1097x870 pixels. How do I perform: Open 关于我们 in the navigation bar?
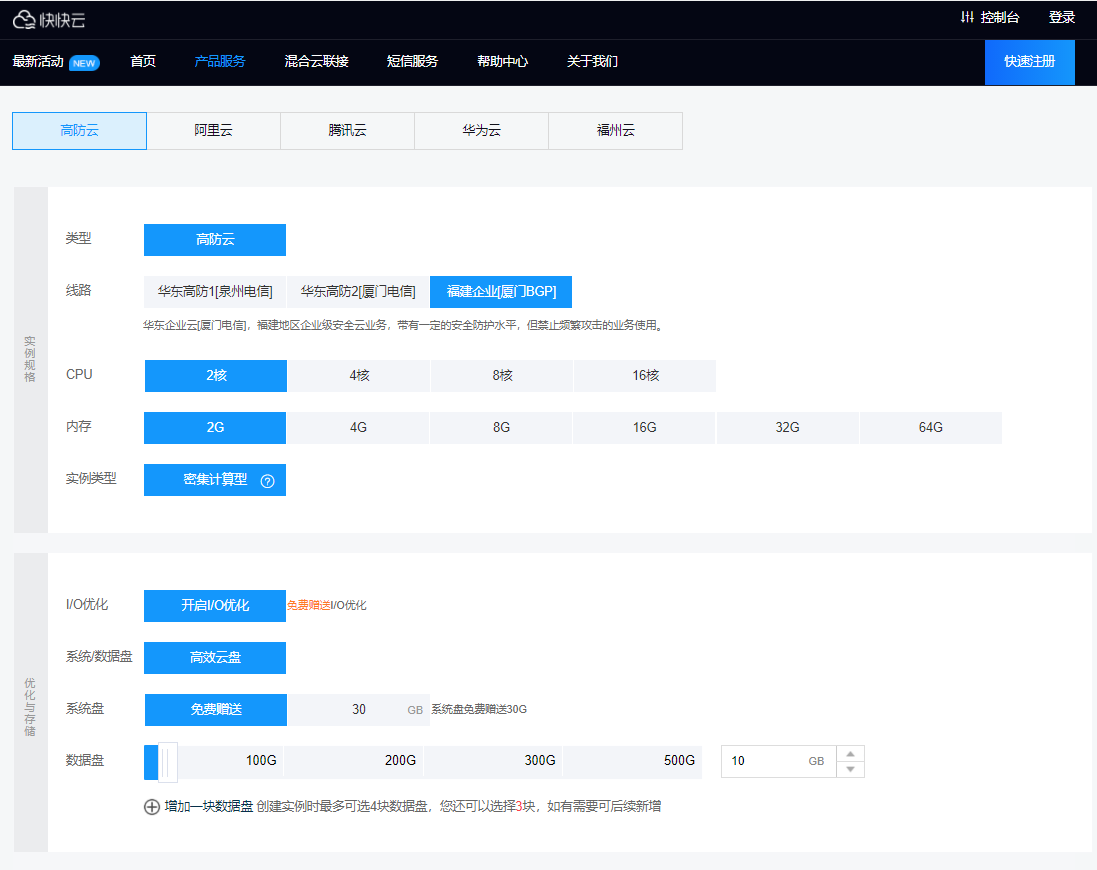(592, 62)
